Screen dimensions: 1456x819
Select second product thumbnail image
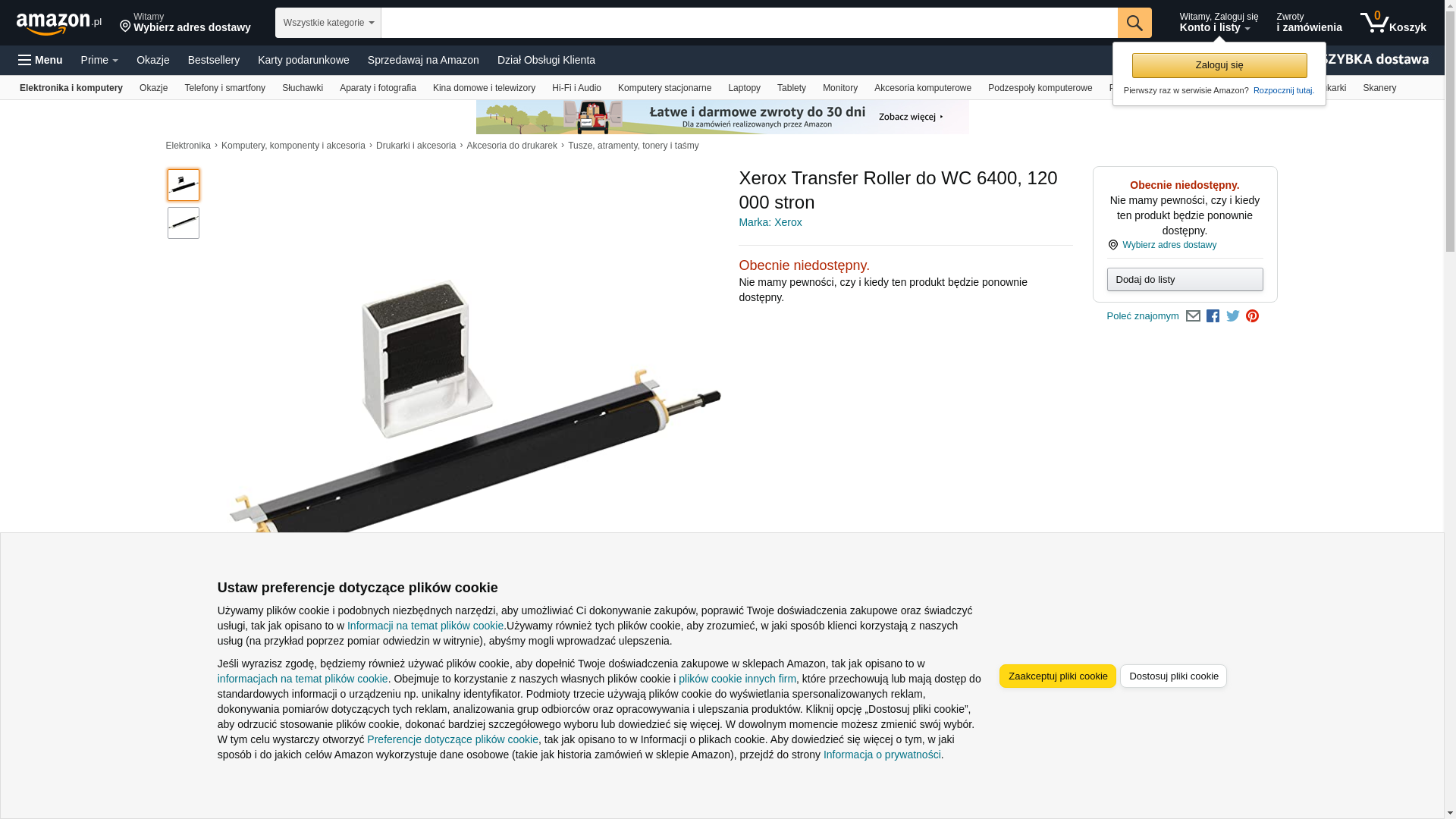click(184, 223)
